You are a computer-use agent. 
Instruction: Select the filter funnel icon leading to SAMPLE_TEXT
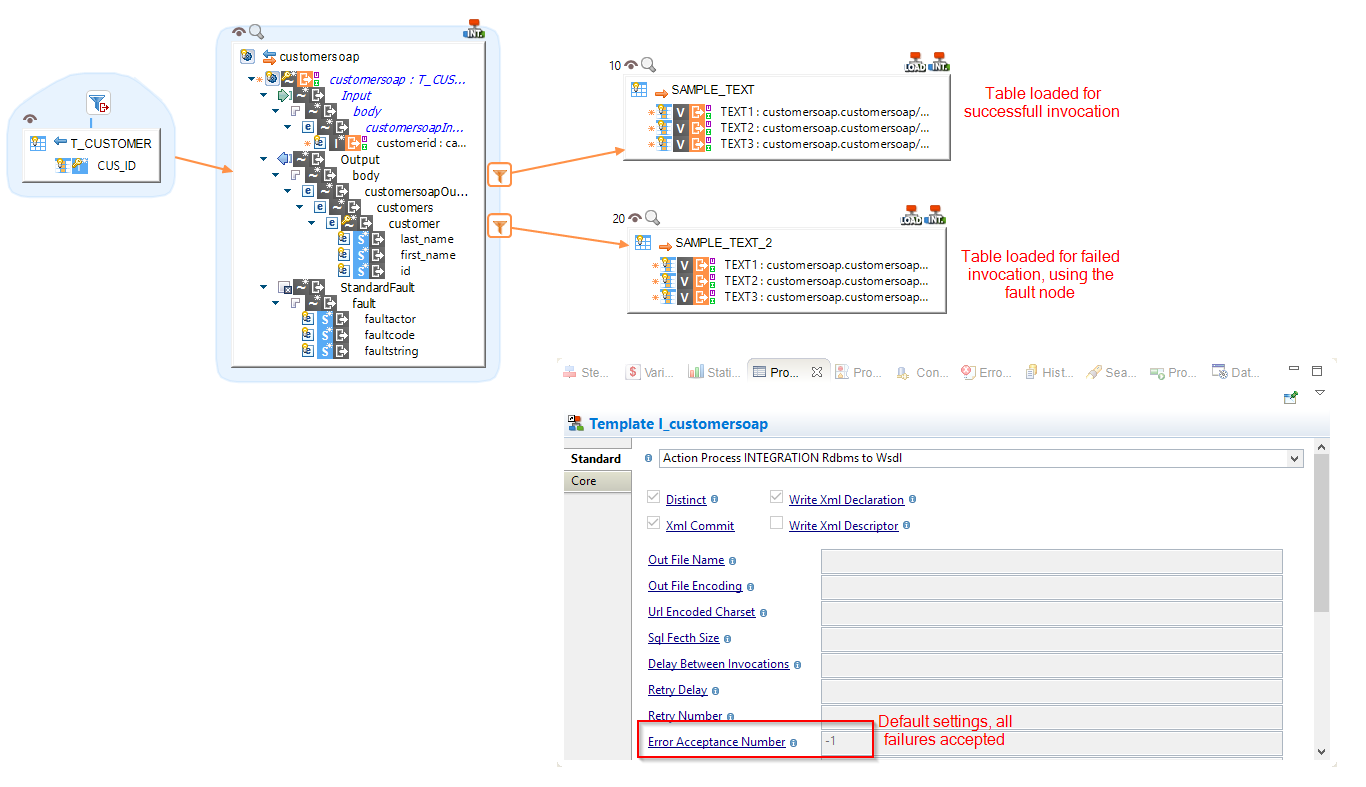click(500, 174)
